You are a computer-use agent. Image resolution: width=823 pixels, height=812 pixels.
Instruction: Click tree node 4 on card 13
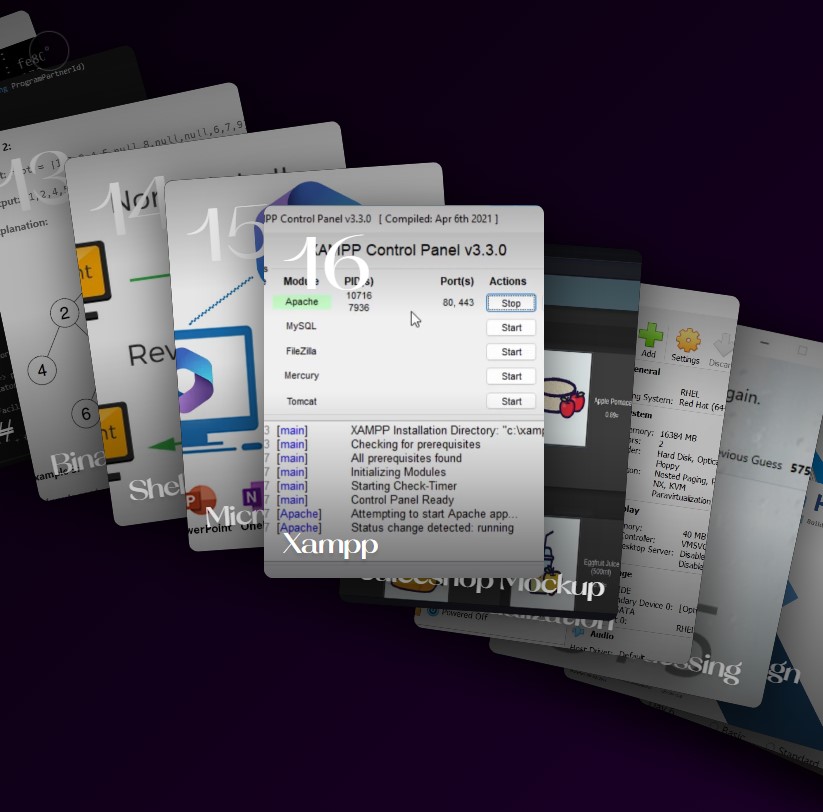[x=42, y=370]
